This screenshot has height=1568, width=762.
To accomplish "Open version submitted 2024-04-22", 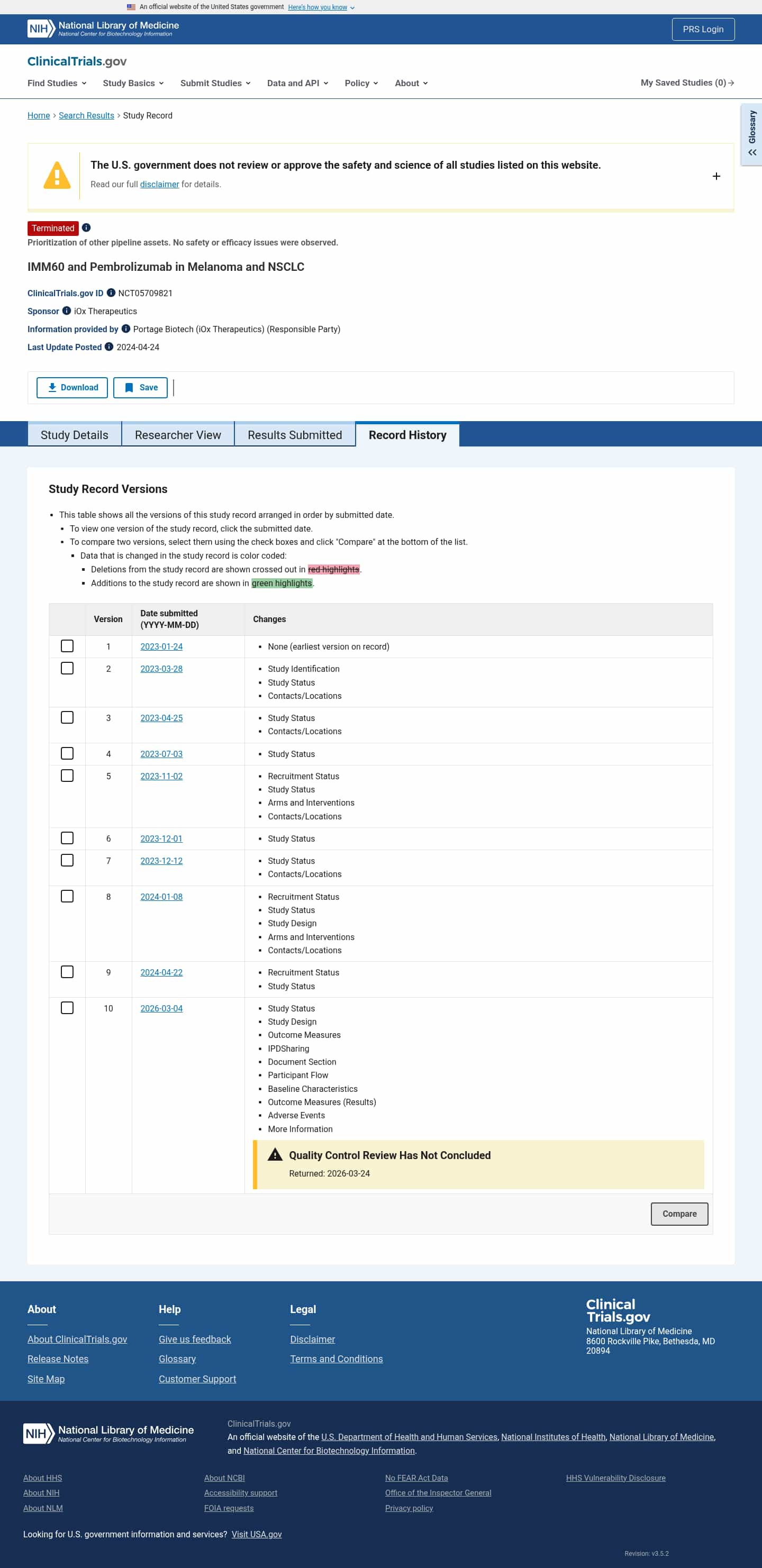I will (x=161, y=972).
